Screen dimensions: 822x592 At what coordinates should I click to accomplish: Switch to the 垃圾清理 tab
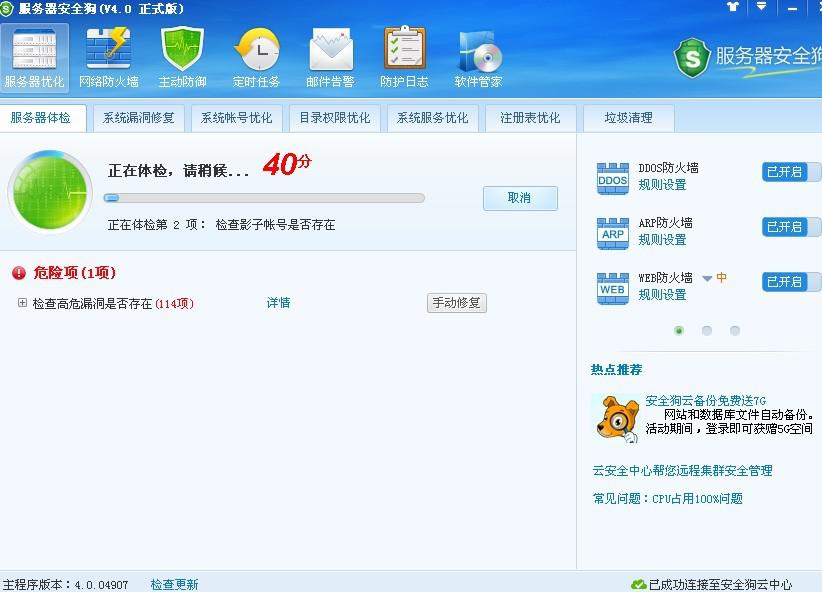[629, 118]
